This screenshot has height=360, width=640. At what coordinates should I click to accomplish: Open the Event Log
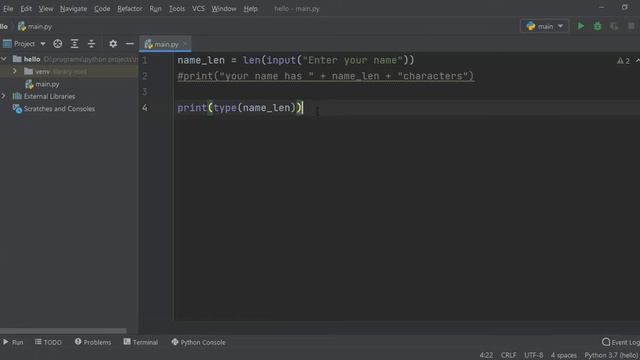(x=621, y=342)
